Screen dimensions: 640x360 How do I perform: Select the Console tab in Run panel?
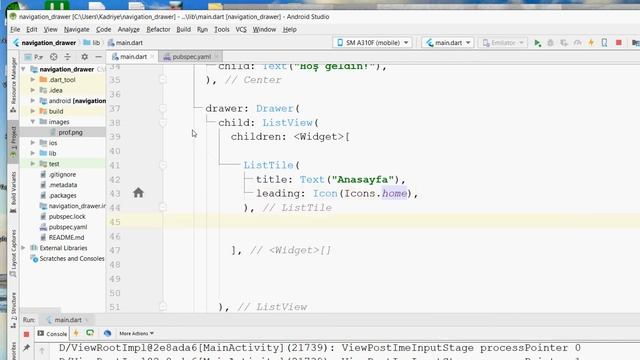click(52, 333)
